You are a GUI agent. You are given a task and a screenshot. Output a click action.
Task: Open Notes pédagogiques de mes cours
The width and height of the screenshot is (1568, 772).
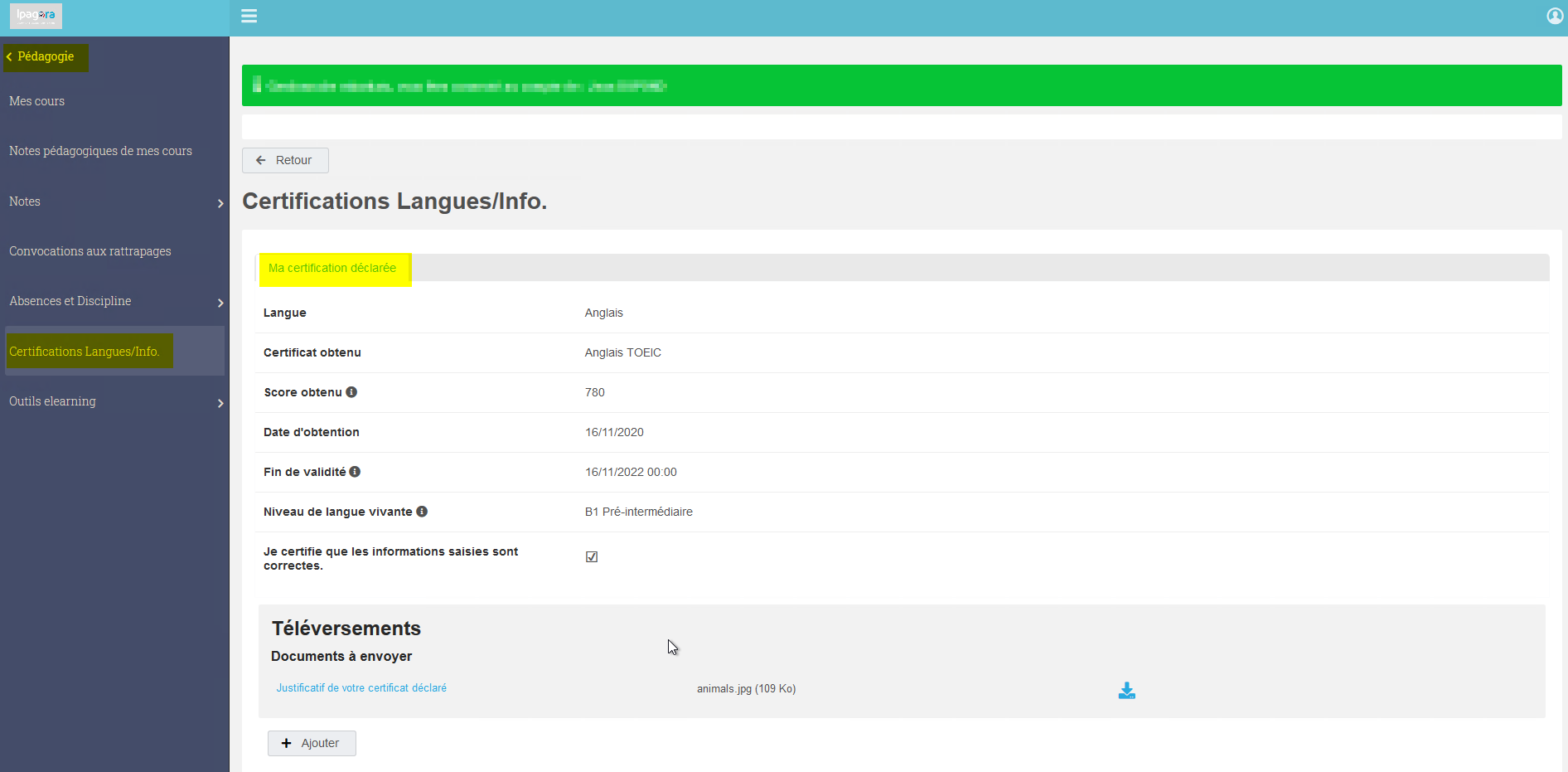click(x=100, y=151)
